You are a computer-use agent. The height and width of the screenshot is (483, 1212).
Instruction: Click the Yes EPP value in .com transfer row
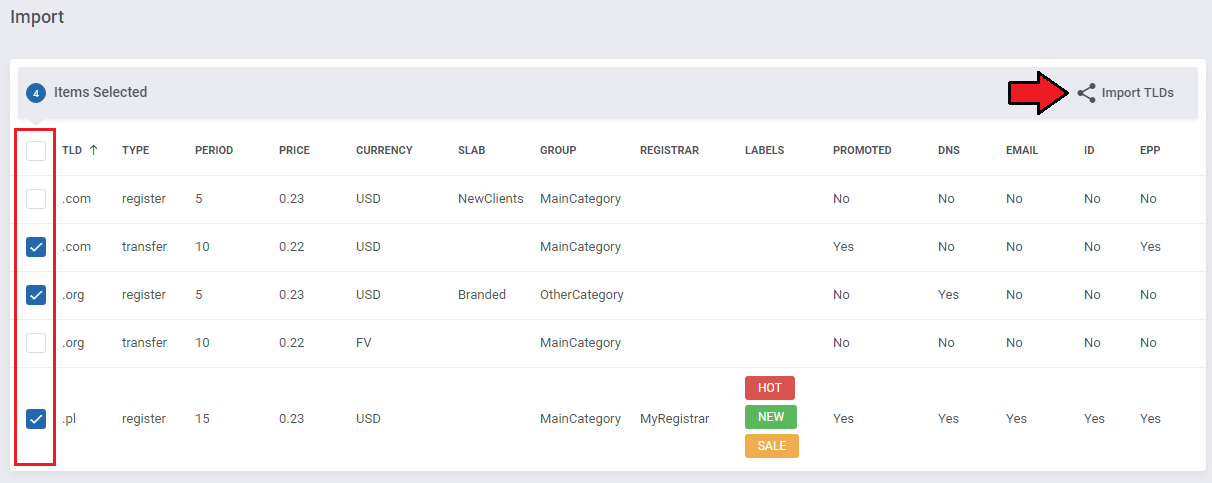coord(1151,247)
